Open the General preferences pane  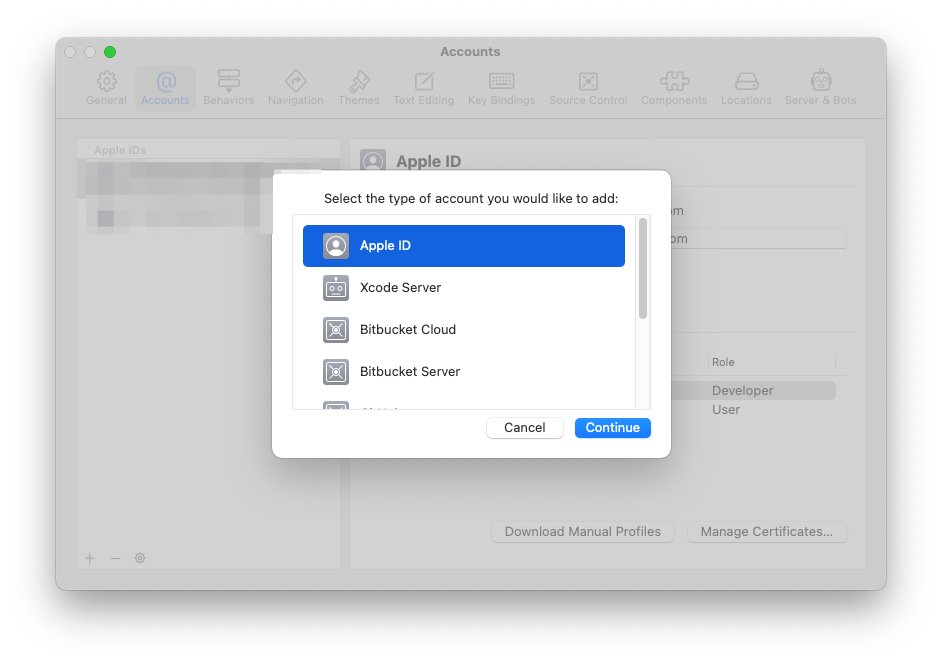106,87
